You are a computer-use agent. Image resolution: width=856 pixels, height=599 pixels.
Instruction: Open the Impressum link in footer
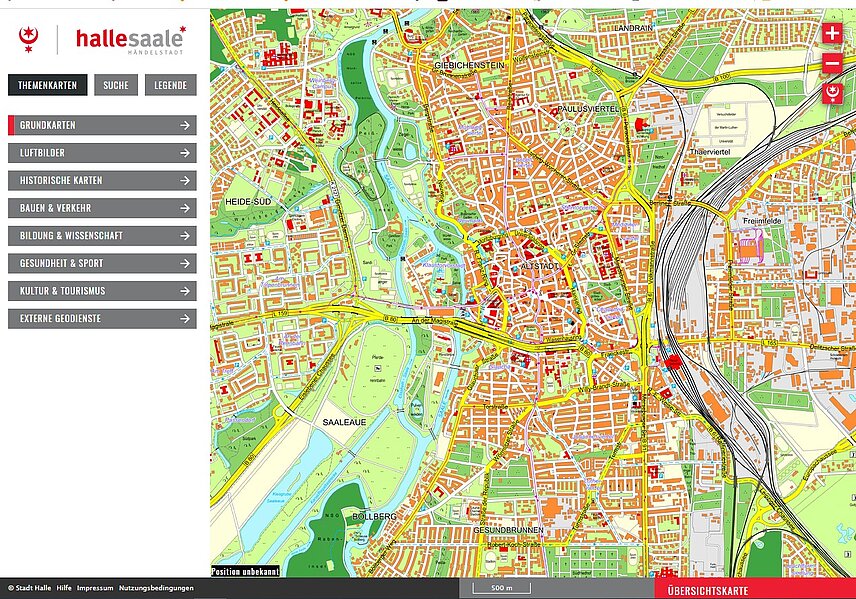(x=95, y=589)
